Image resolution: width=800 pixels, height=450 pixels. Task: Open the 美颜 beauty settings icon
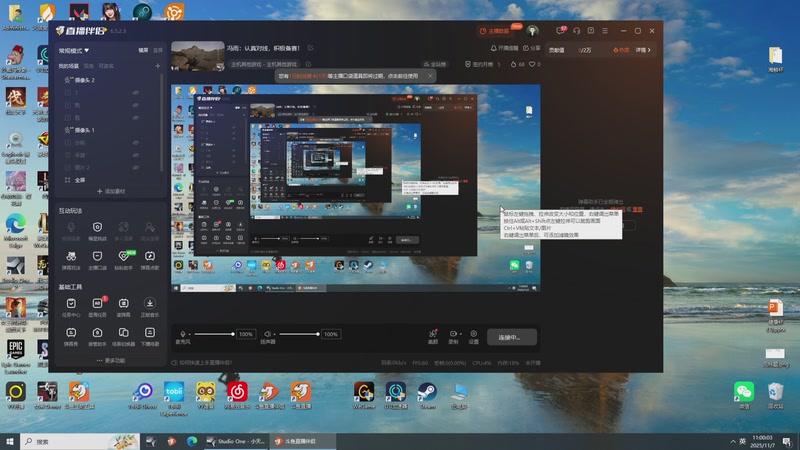coord(433,336)
